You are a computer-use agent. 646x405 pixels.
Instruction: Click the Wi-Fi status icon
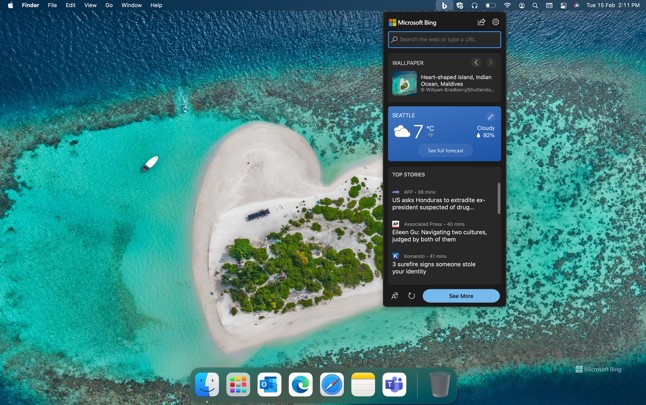coord(507,5)
